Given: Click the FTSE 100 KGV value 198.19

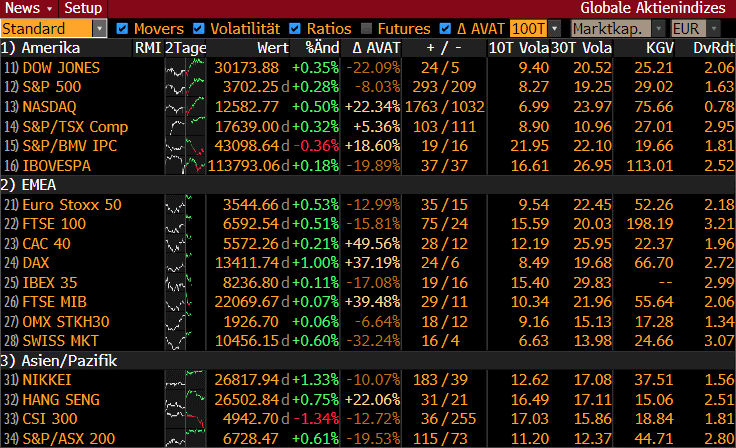Looking at the screenshot, I should pos(650,224).
